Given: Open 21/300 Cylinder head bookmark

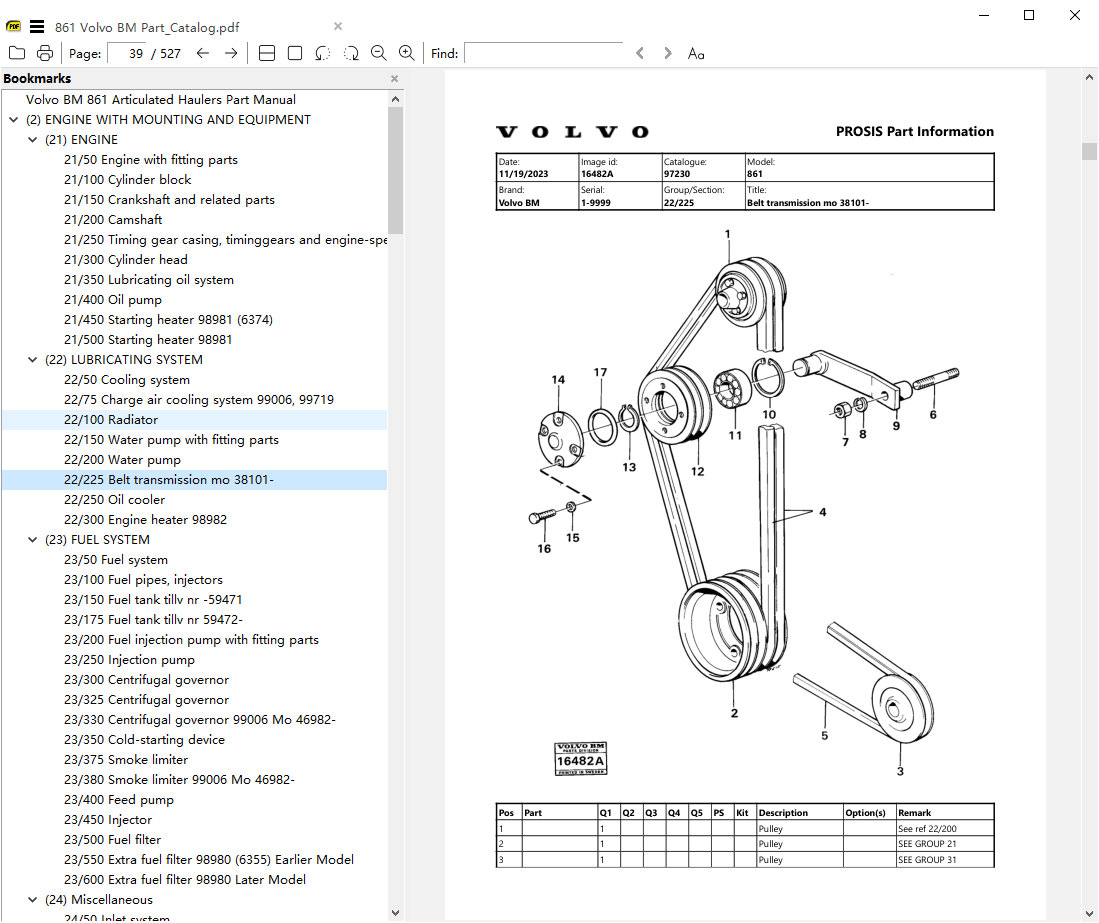Looking at the screenshot, I should click(125, 259).
